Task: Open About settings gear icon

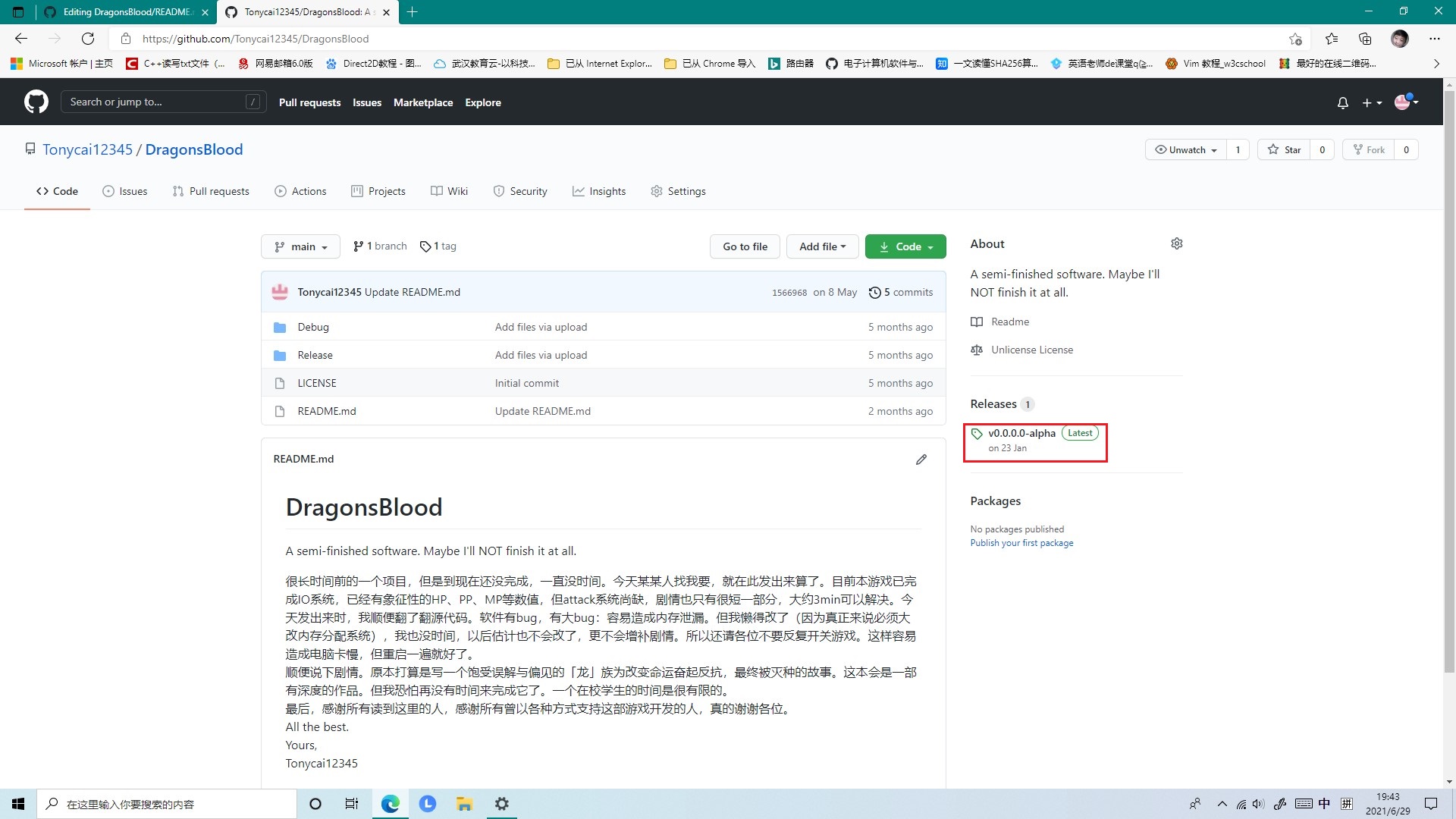Action: click(1176, 243)
